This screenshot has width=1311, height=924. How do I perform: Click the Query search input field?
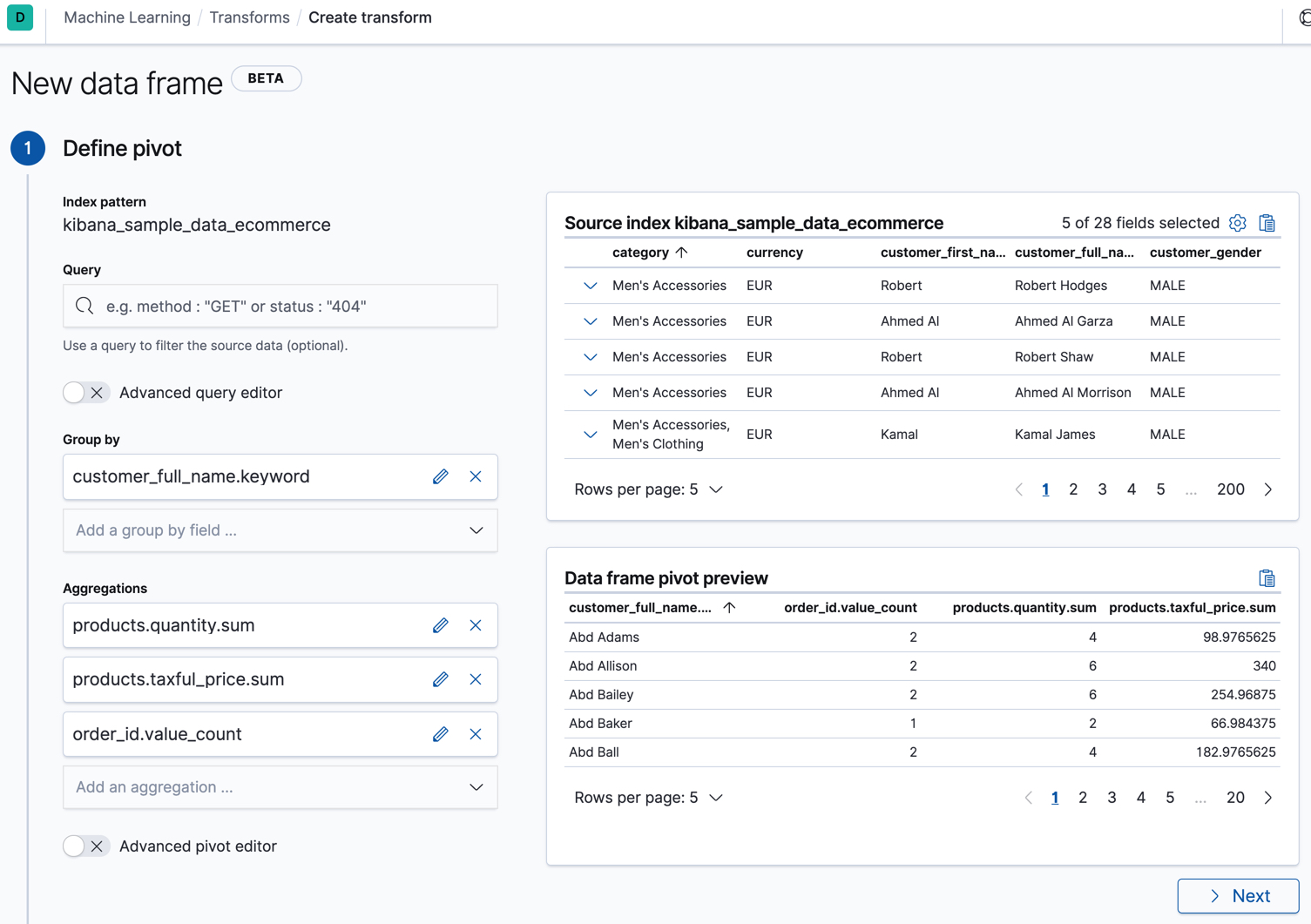pyautogui.click(x=280, y=306)
